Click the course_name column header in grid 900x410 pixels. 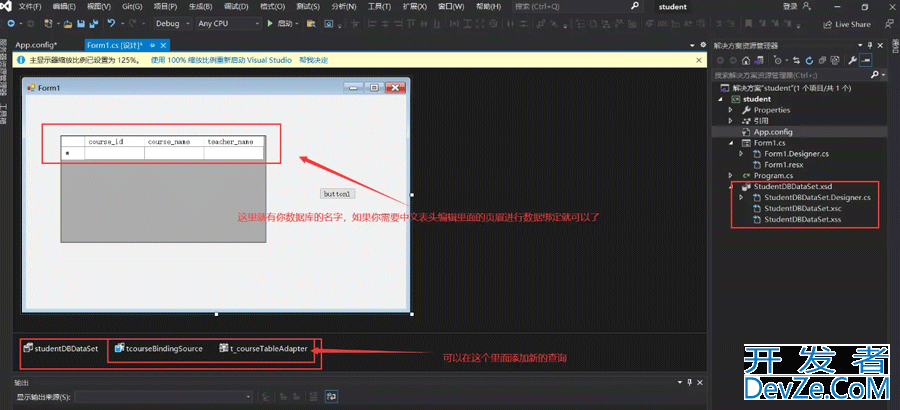(174, 141)
